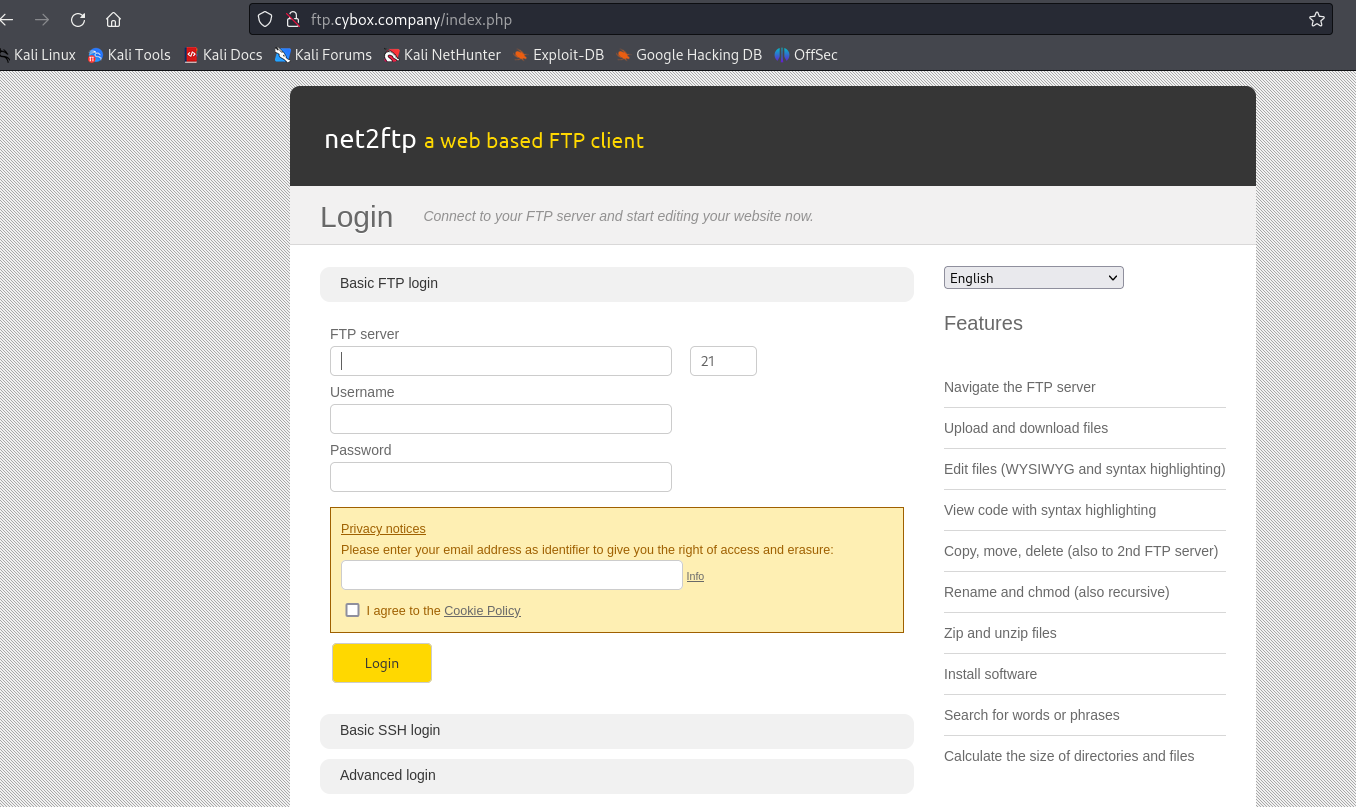Click the small Info link
The height and width of the screenshot is (807, 1356).
[695, 576]
